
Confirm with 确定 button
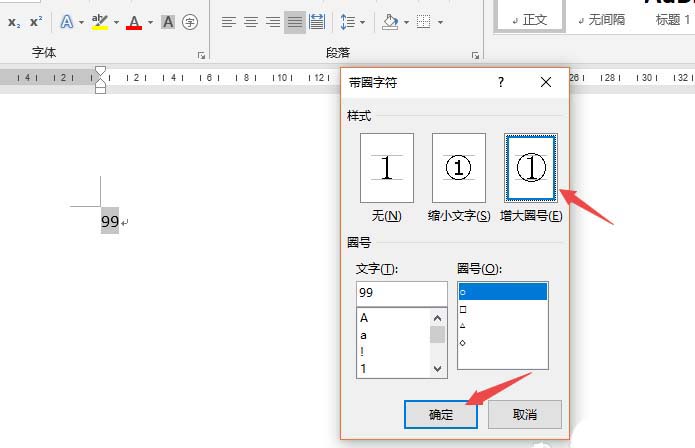441,415
